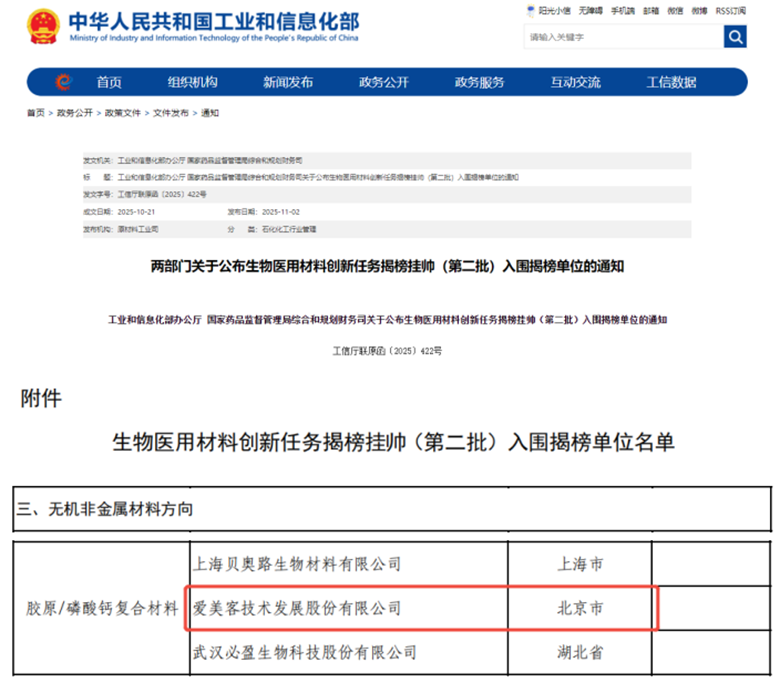The height and width of the screenshot is (683, 780).
Task: Click the 北京市 table cell
Action: (580, 608)
